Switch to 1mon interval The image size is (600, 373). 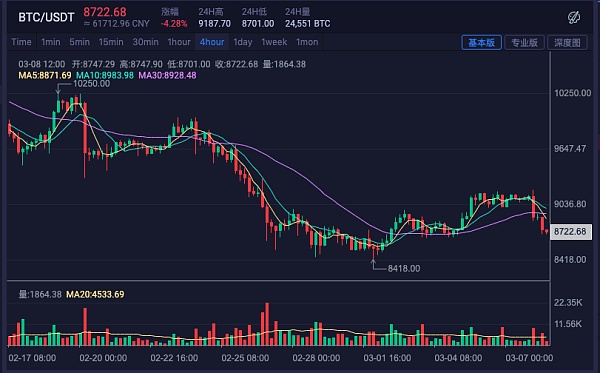307,42
